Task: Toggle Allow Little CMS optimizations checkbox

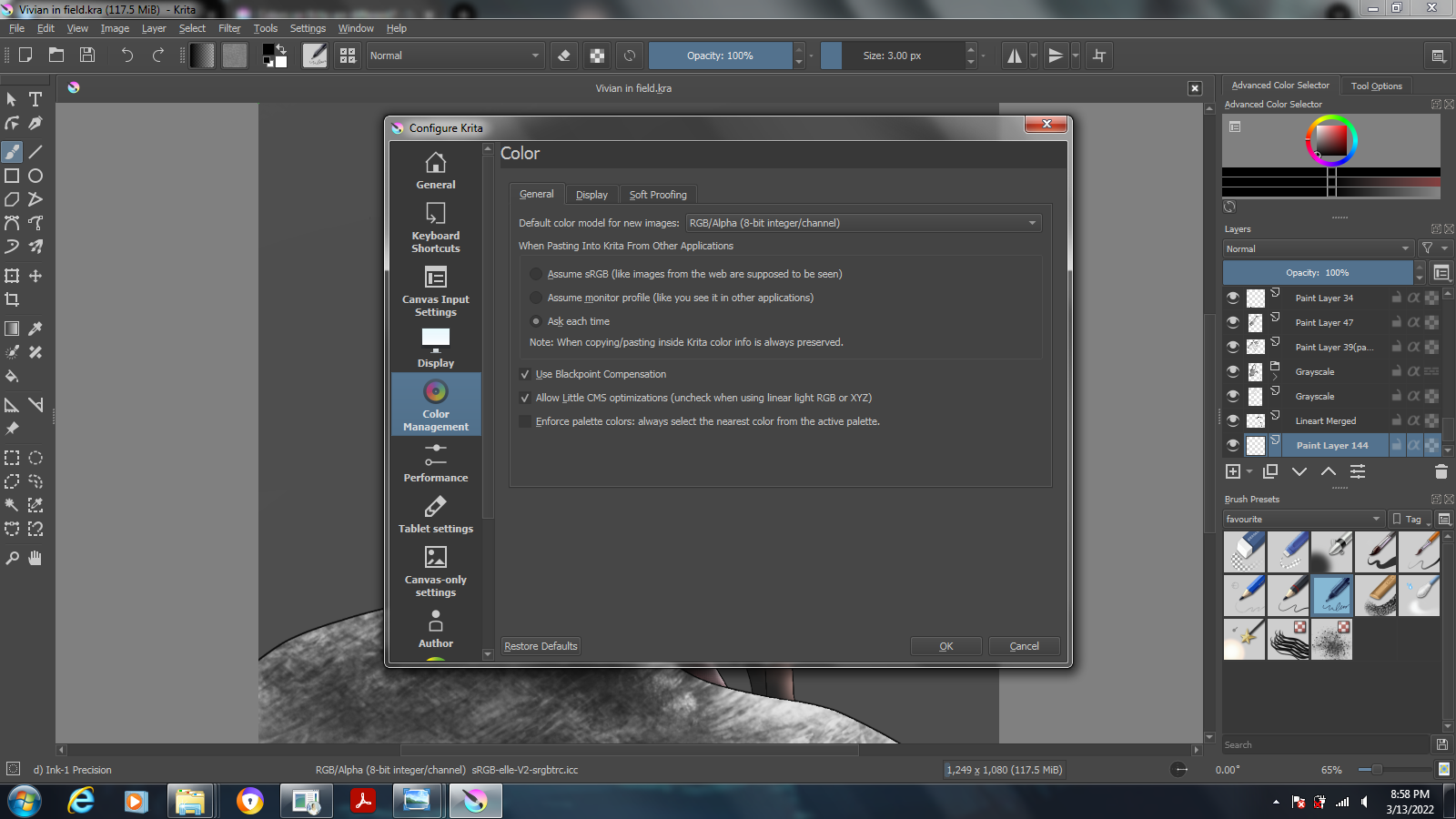Action: [x=525, y=398]
